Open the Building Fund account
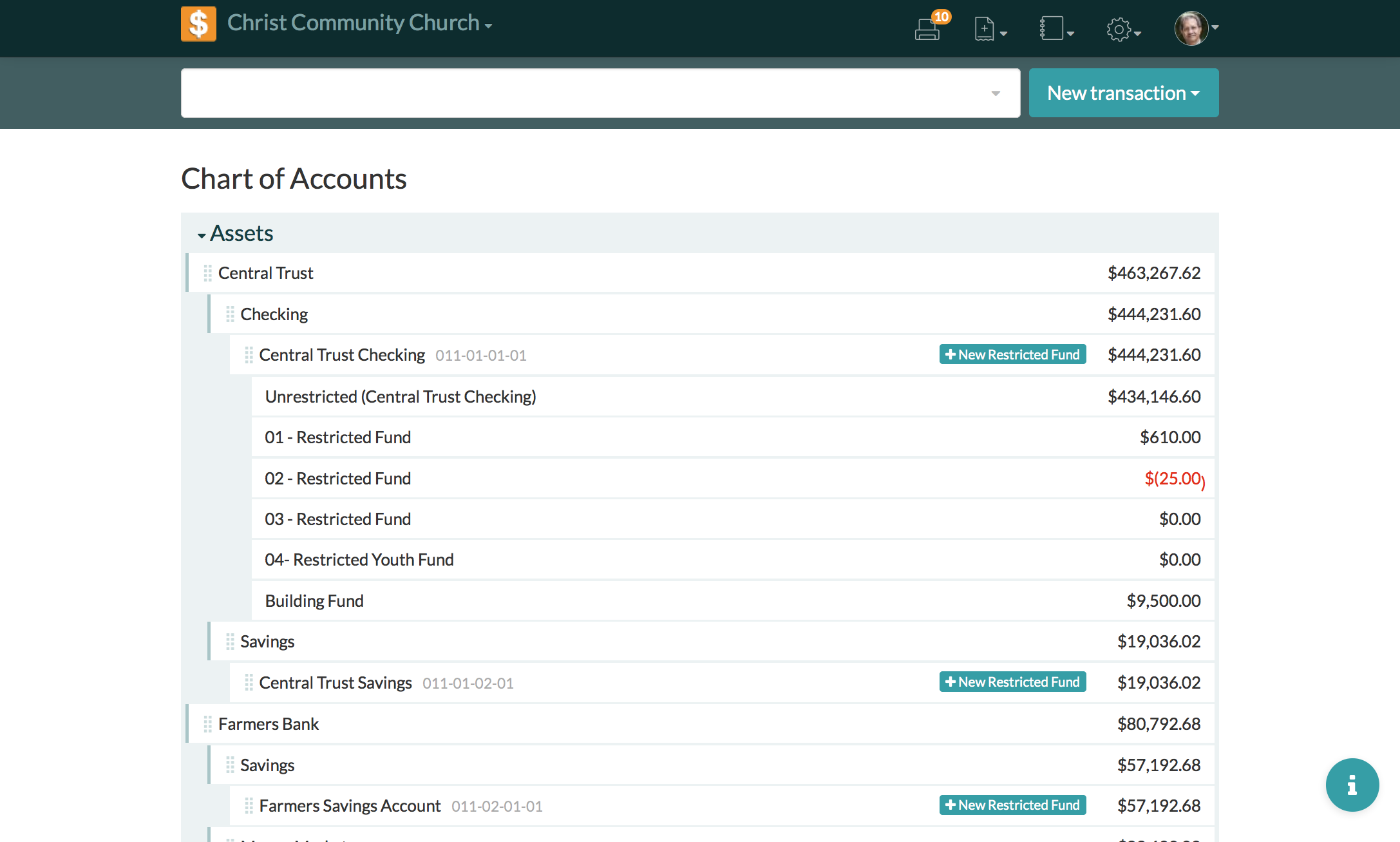This screenshot has width=1400, height=842. pyautogui.click(x=314, y=601)
